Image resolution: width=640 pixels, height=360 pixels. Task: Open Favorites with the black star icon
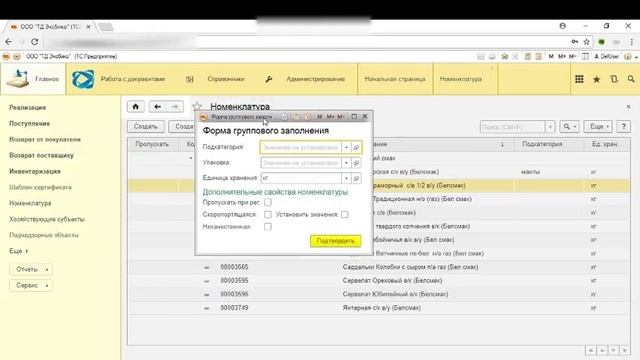[x=596, y=79]
